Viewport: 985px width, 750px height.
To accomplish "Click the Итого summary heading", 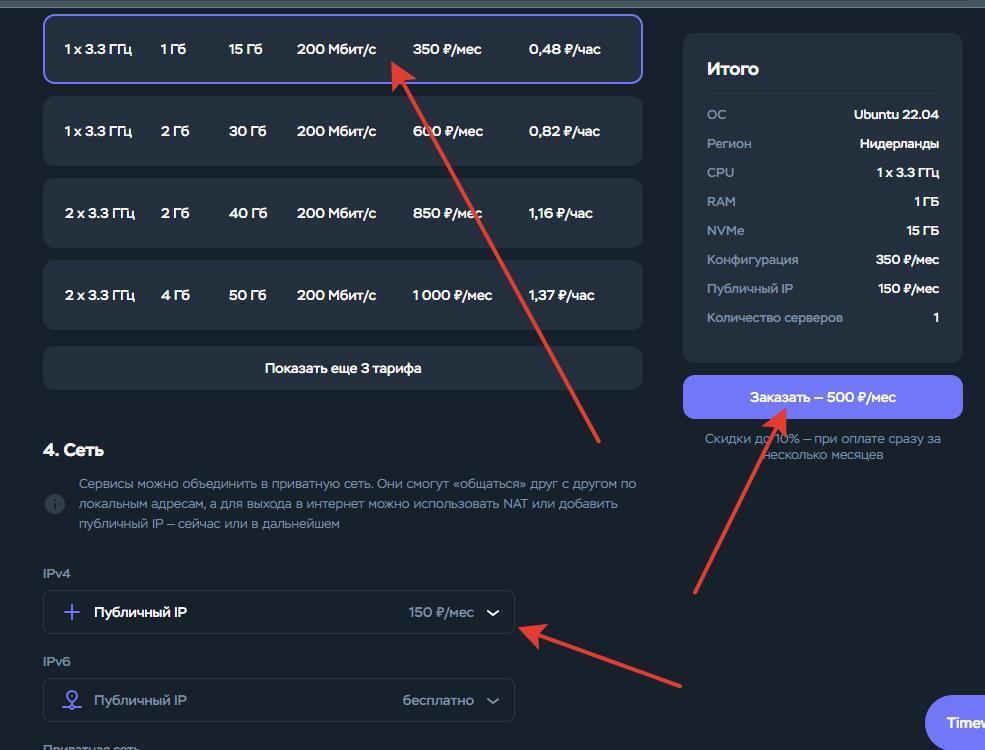I will pos(732,69).
